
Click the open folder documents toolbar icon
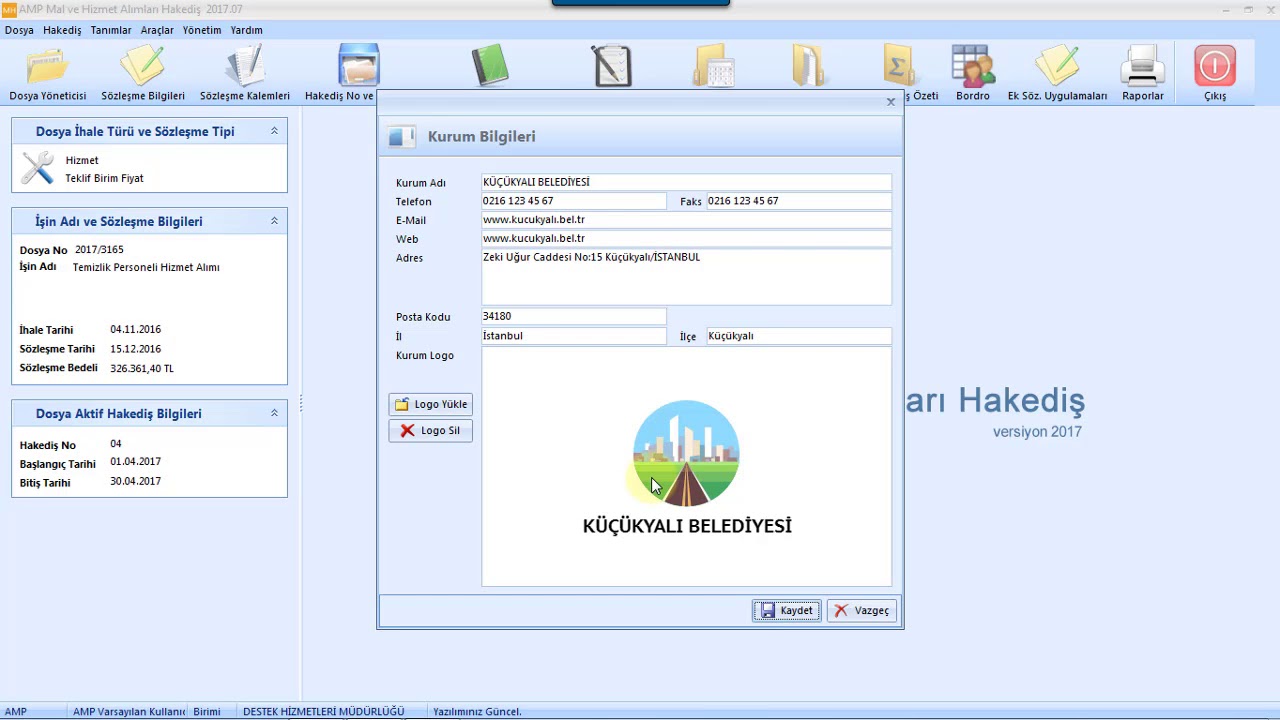point(807,66)
